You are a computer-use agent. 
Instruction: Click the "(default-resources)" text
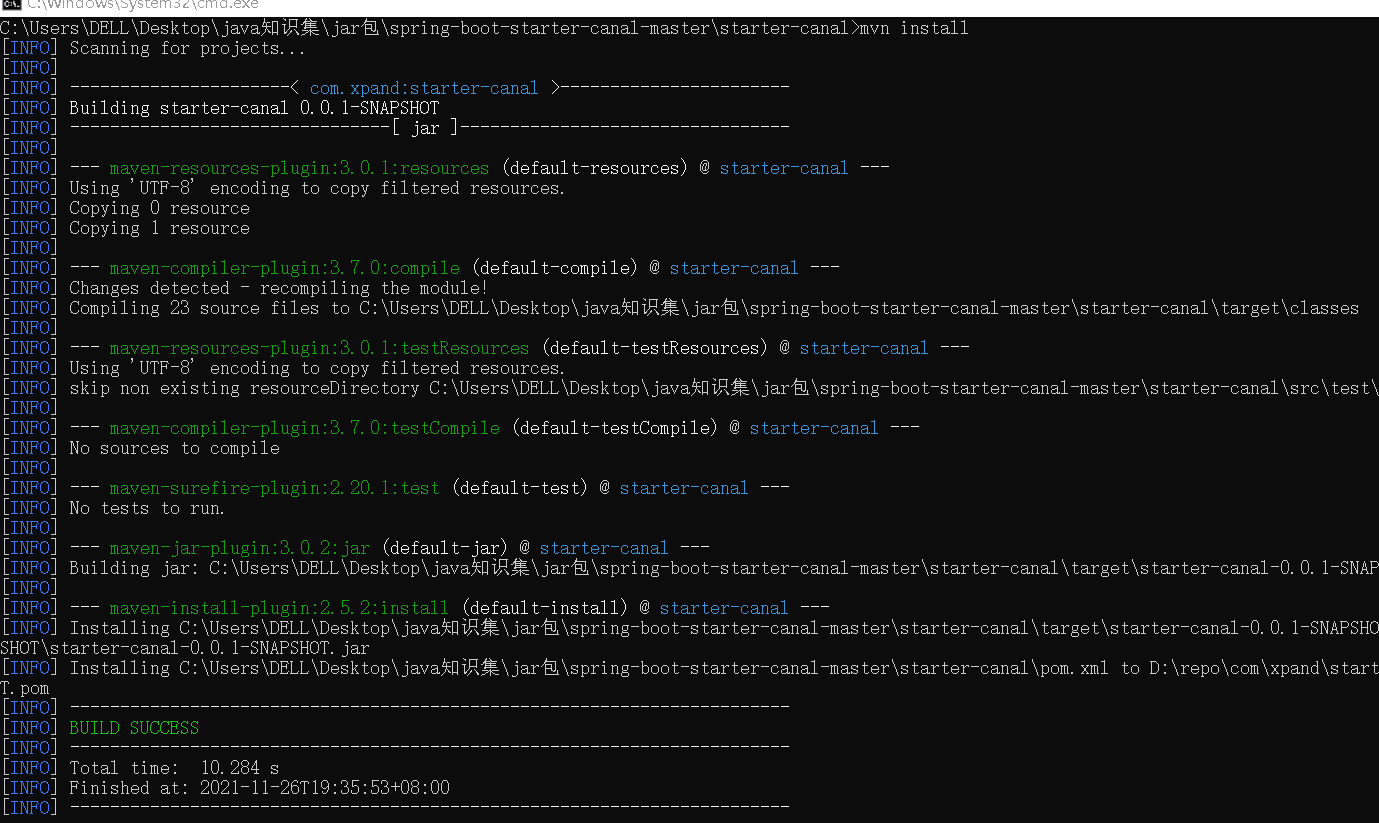595,168
